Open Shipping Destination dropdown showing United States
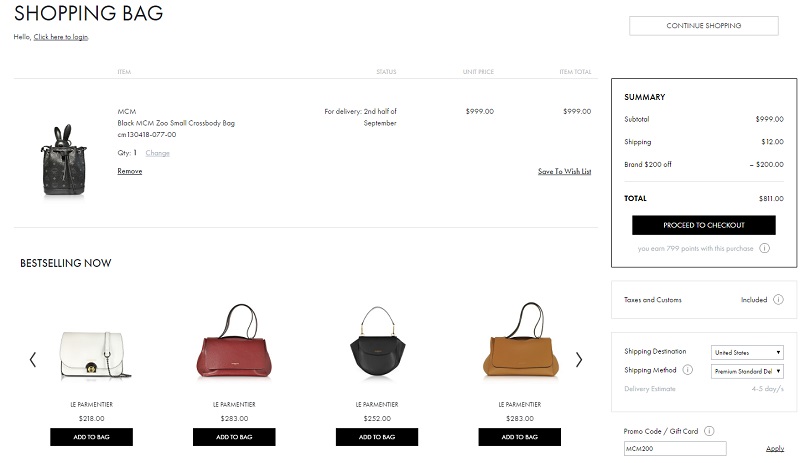800x463 pixels. [746, 352]
